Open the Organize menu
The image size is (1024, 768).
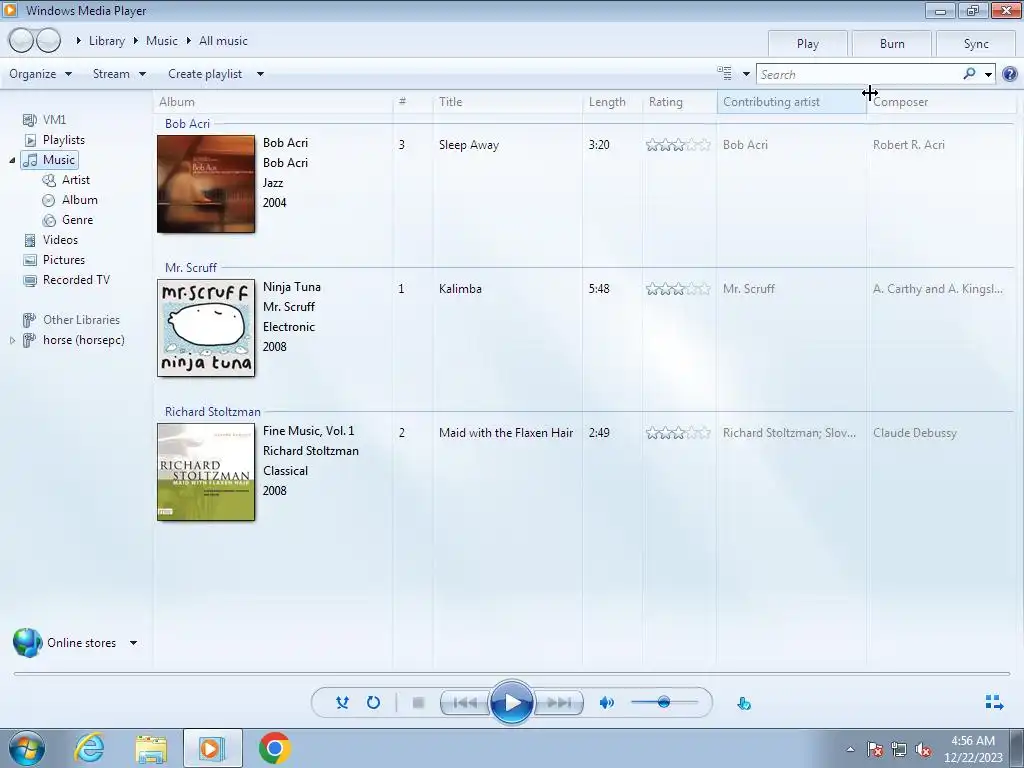click(40, 74)
